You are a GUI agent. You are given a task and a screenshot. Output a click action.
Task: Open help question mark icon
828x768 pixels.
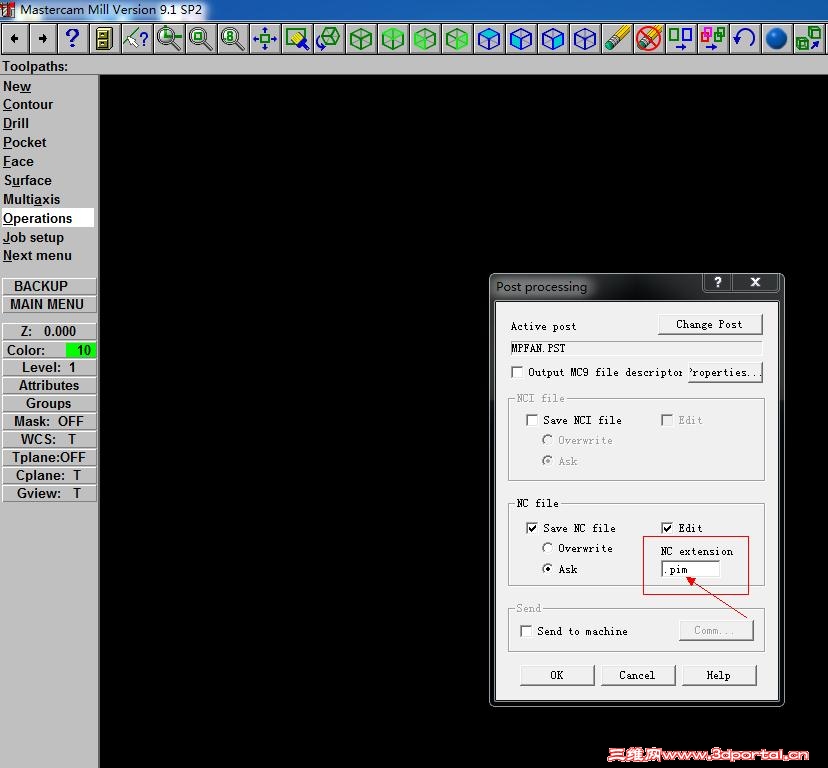[72, 39]
